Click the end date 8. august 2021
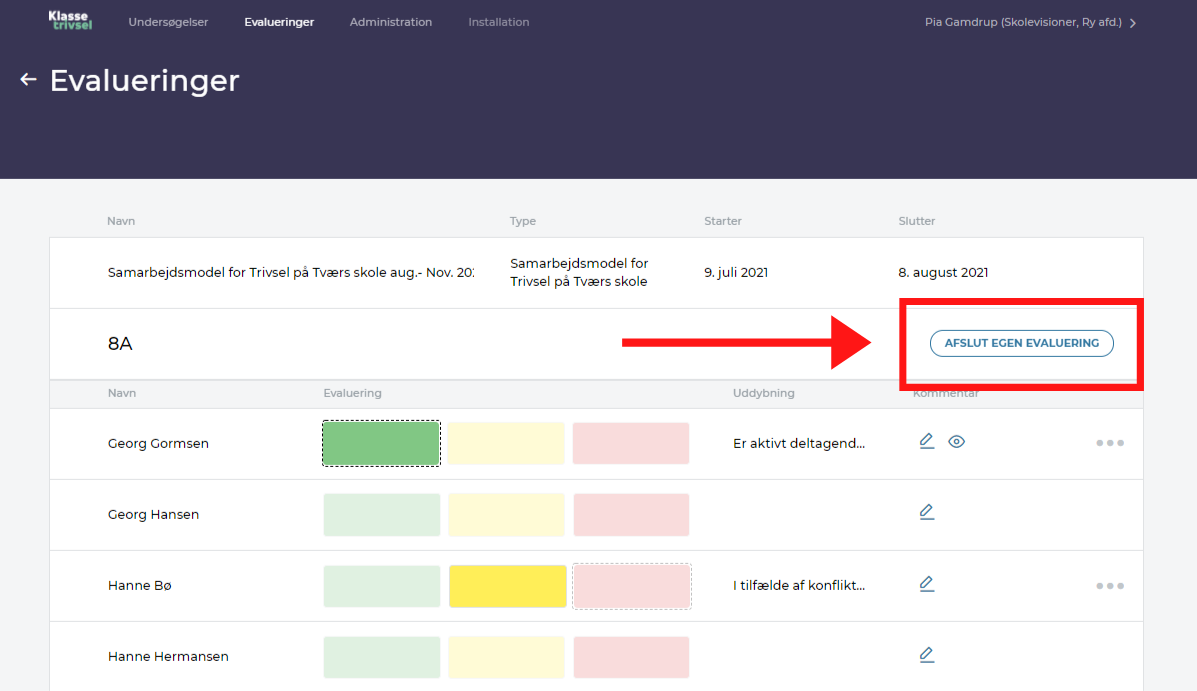The height and width of the screenshot is (691, 1197). point(943,273)
